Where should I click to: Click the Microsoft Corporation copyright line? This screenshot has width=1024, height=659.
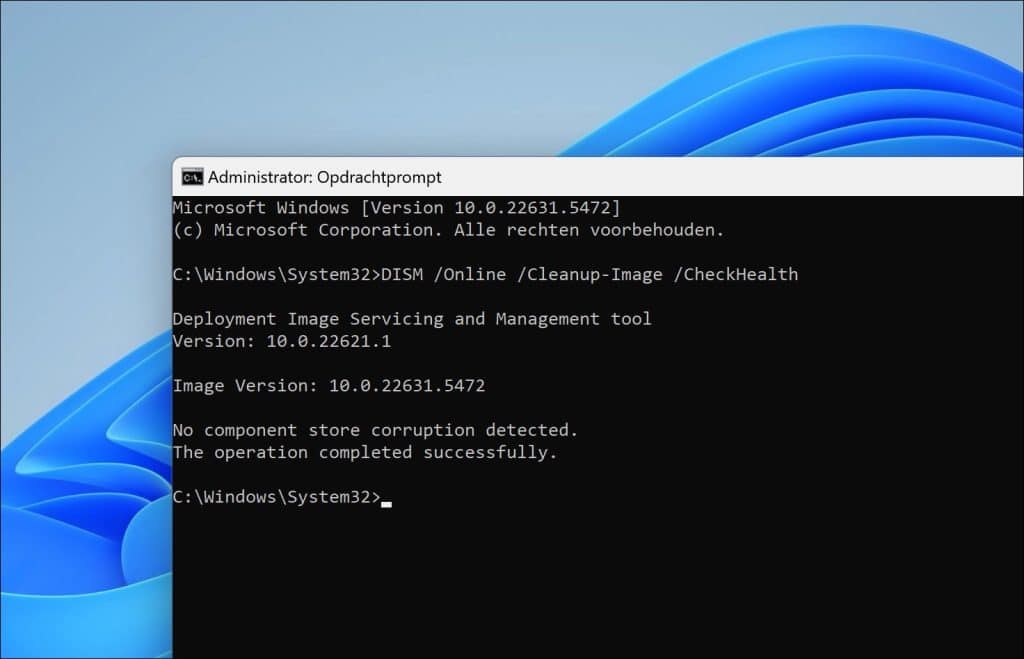[x=449, y=230]
